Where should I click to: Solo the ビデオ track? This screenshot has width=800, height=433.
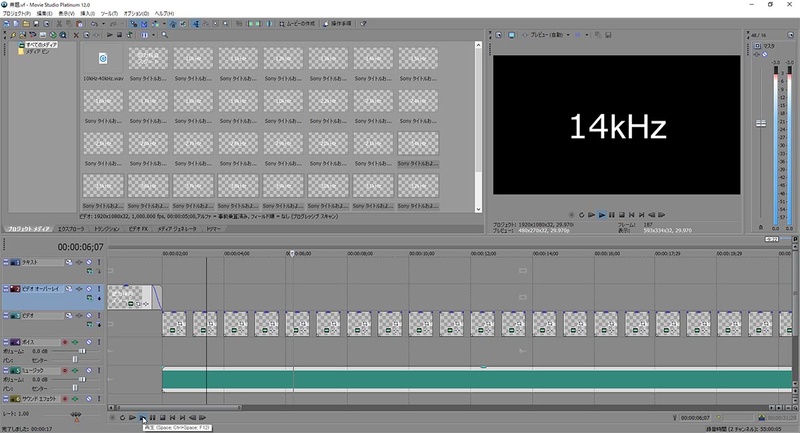tap(99, 316)
